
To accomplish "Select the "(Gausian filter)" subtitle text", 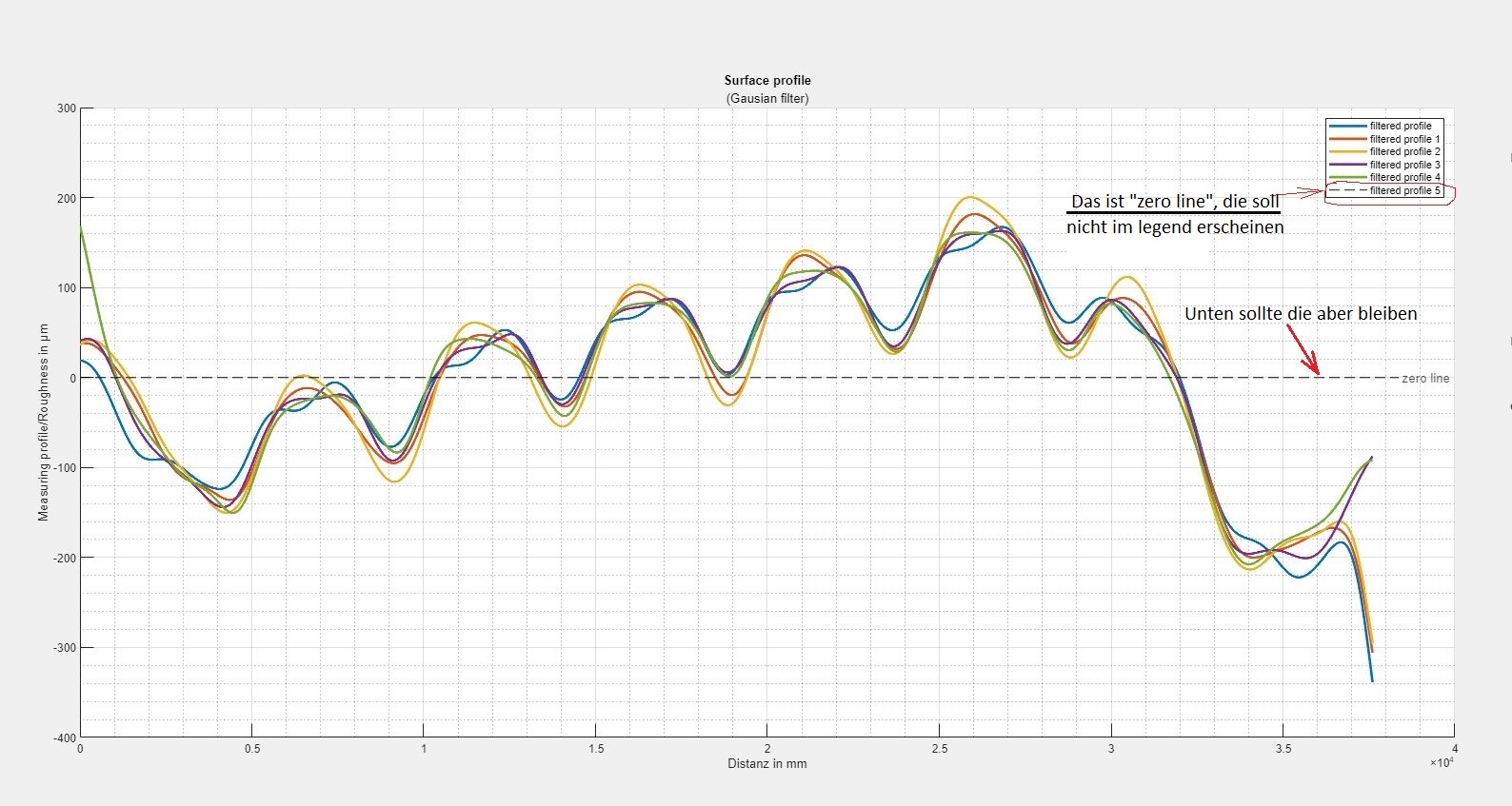I will pyautogui.click(x=766, y=98).
